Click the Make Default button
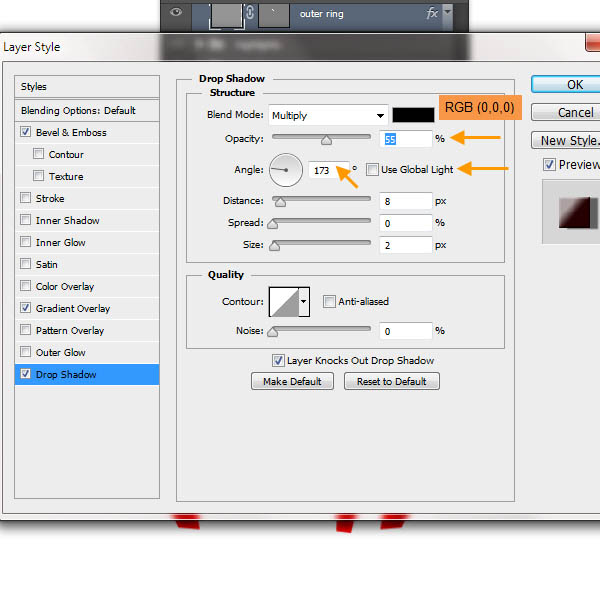Image resolution: width=600 pixels, height=600 pixels. point(292,381)
